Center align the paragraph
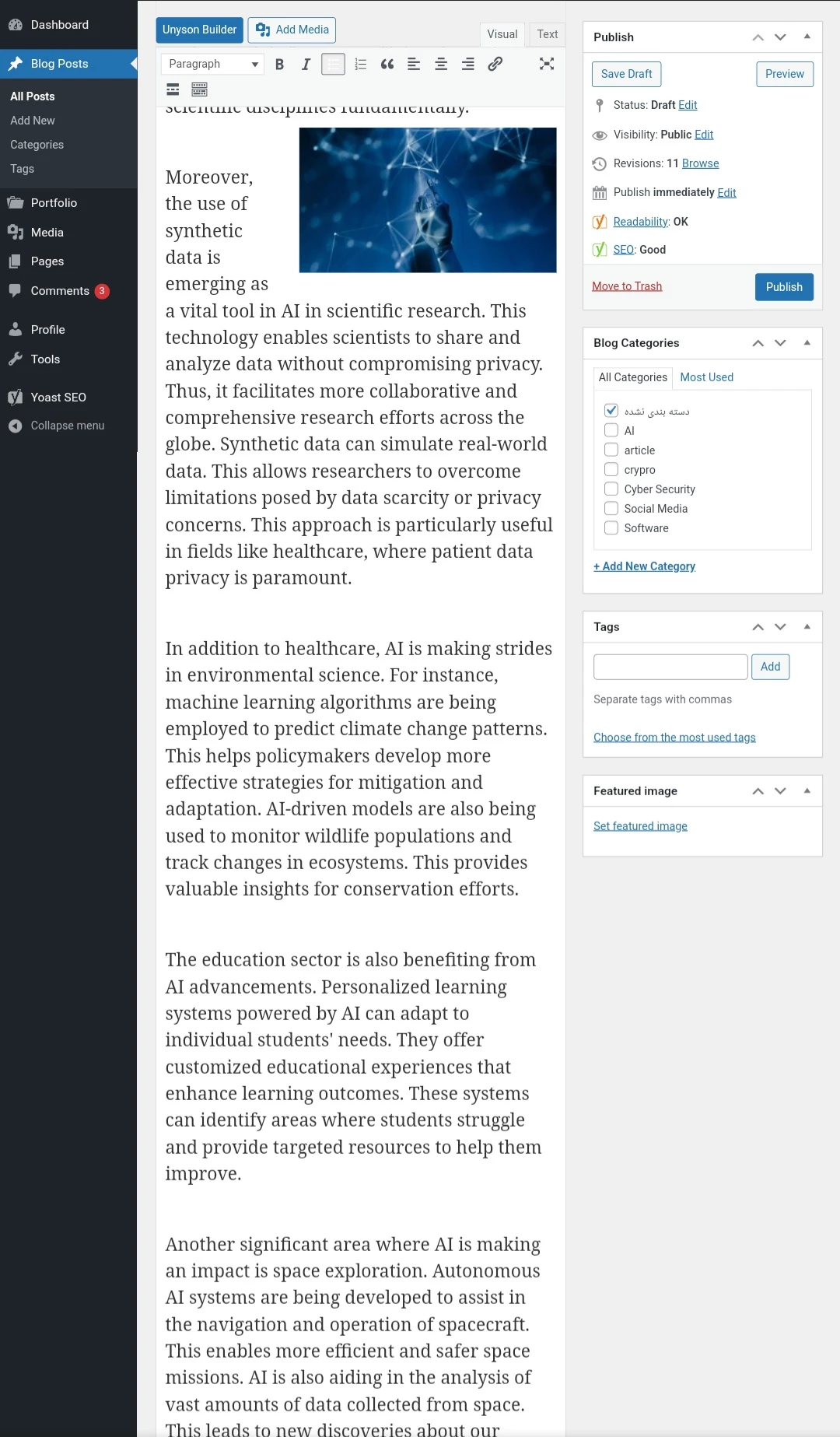 point(441,65)
